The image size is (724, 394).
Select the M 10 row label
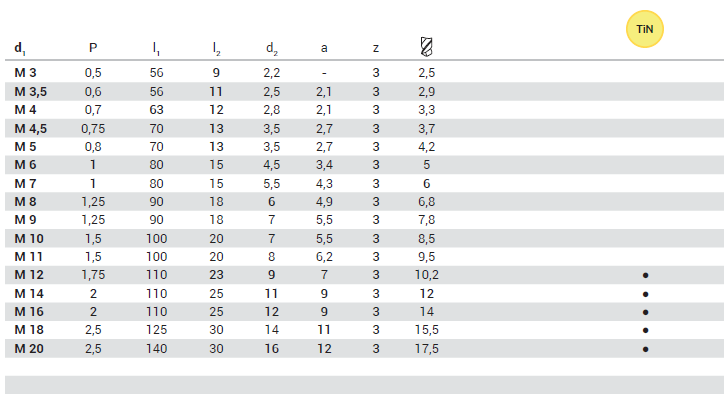(29, 238)
